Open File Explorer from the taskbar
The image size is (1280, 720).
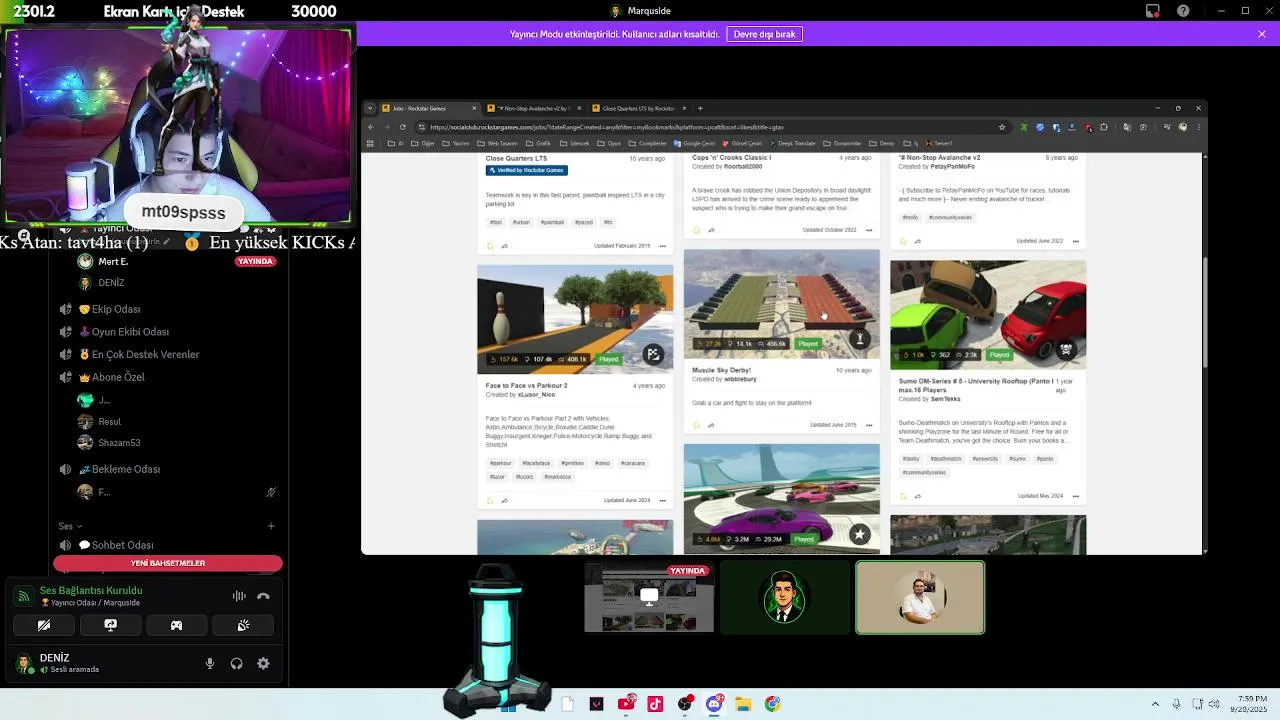click(743, 704)
